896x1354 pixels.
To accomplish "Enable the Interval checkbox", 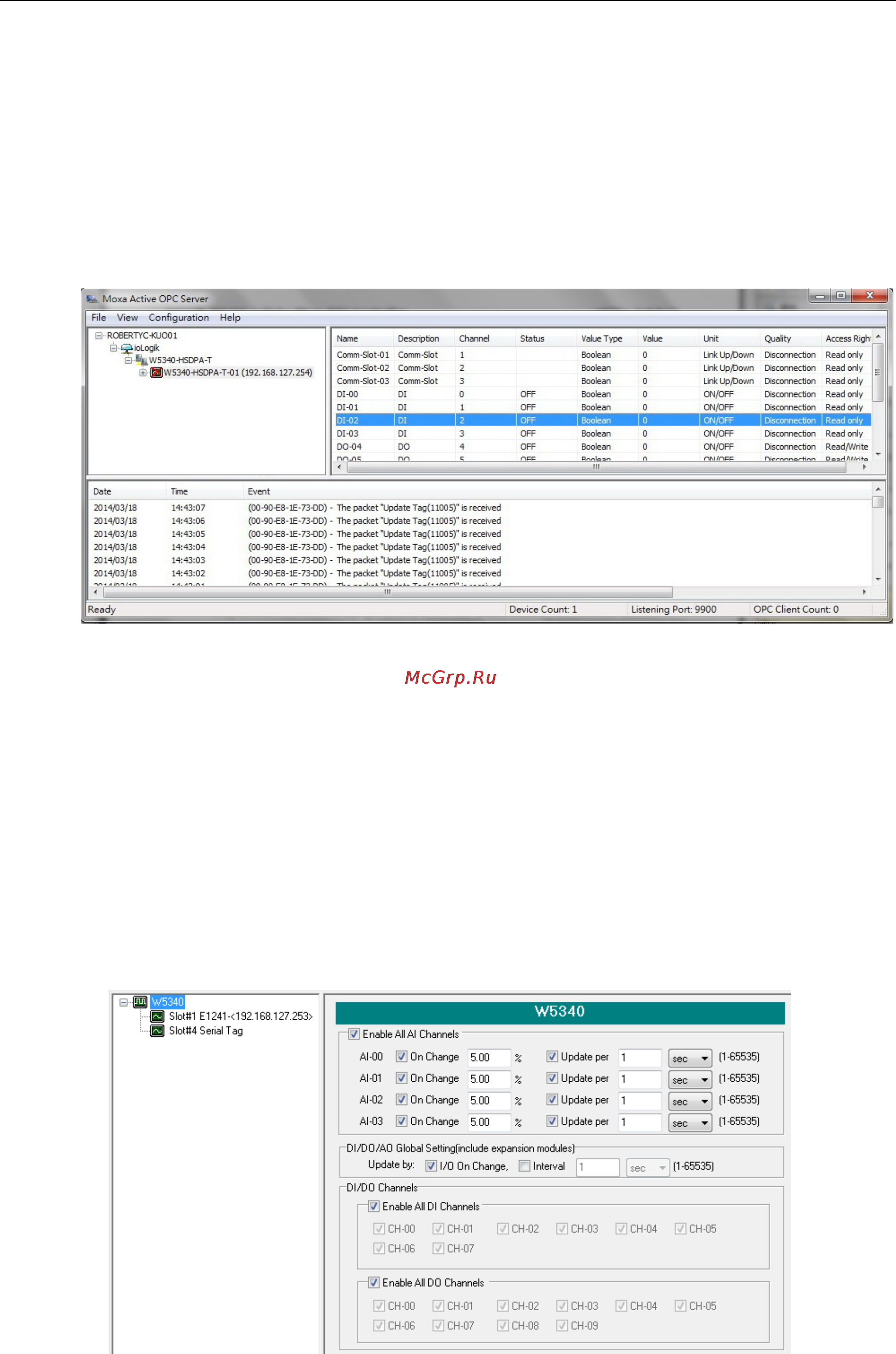I will point(524,1165).
